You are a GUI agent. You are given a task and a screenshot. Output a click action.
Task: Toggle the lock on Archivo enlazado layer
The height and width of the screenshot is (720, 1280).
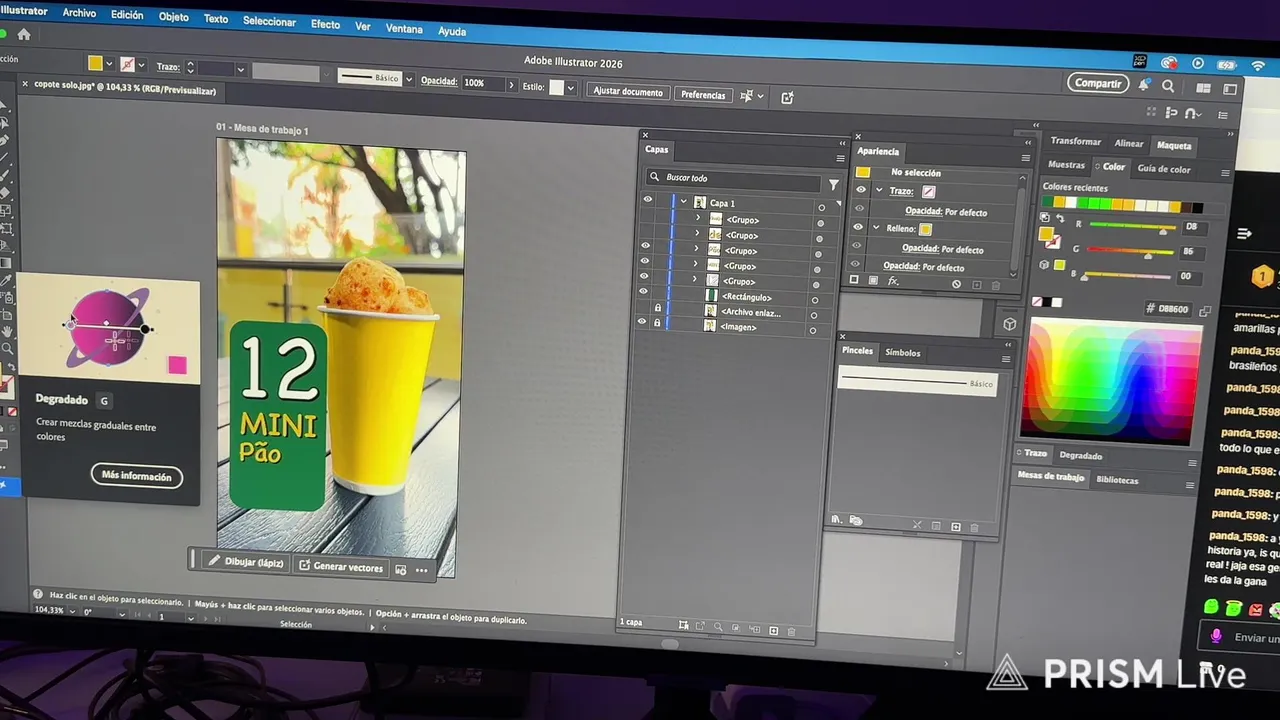(x=657, y=307)
